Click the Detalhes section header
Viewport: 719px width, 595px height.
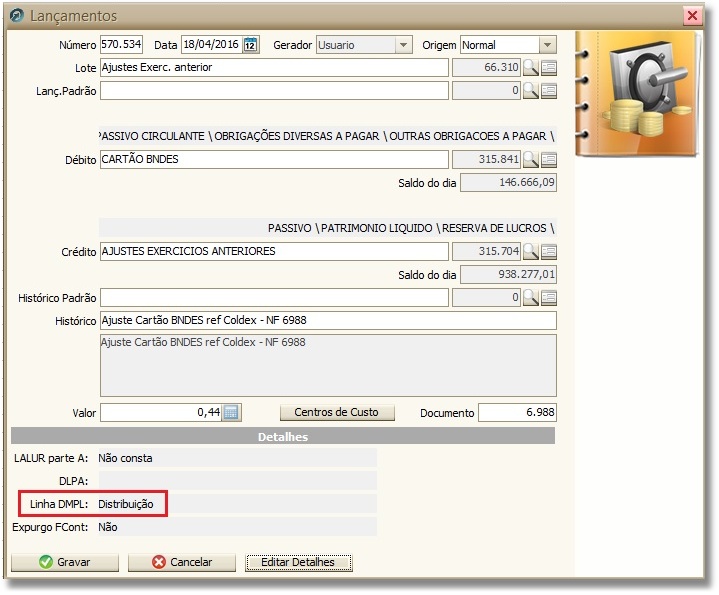tap(283, 436)
